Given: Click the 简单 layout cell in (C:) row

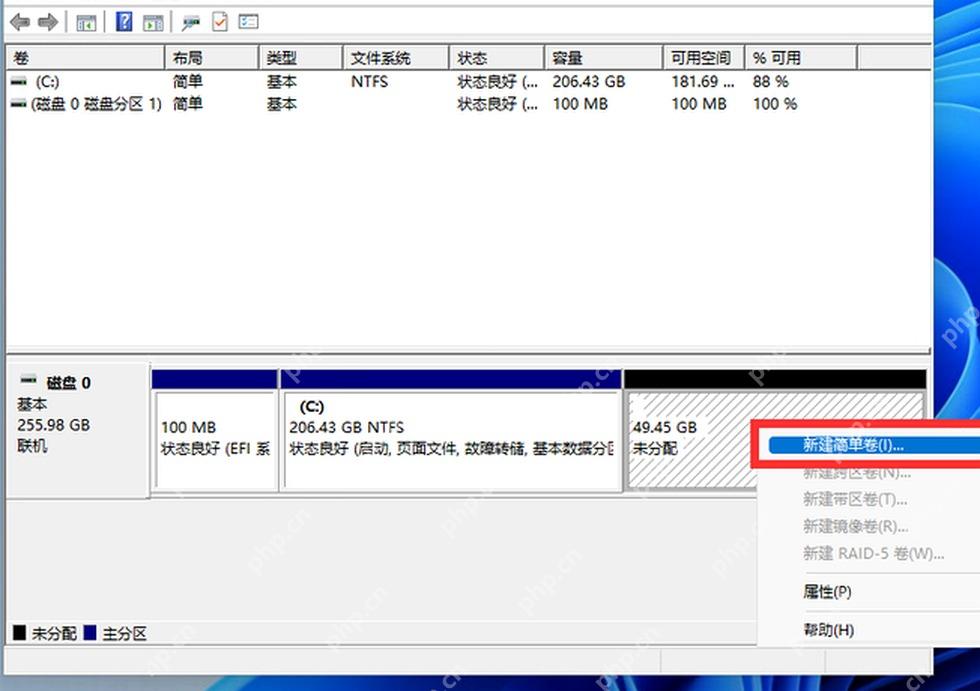Looking at the screenshot, I should point(188,82).
